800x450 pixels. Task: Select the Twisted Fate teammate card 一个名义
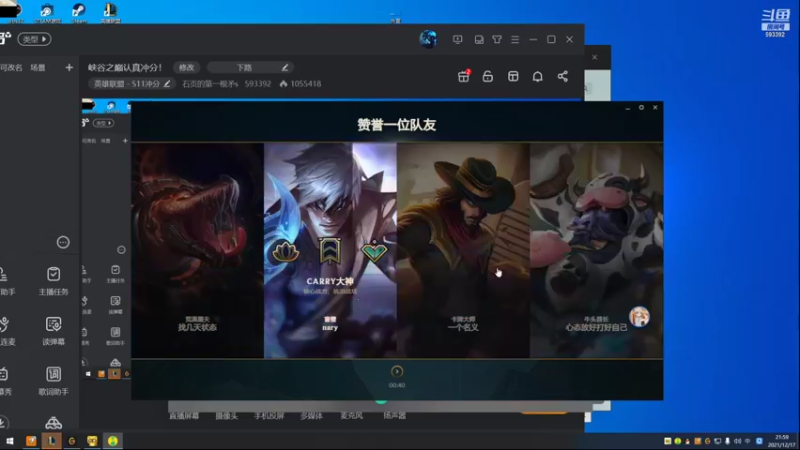463,250
